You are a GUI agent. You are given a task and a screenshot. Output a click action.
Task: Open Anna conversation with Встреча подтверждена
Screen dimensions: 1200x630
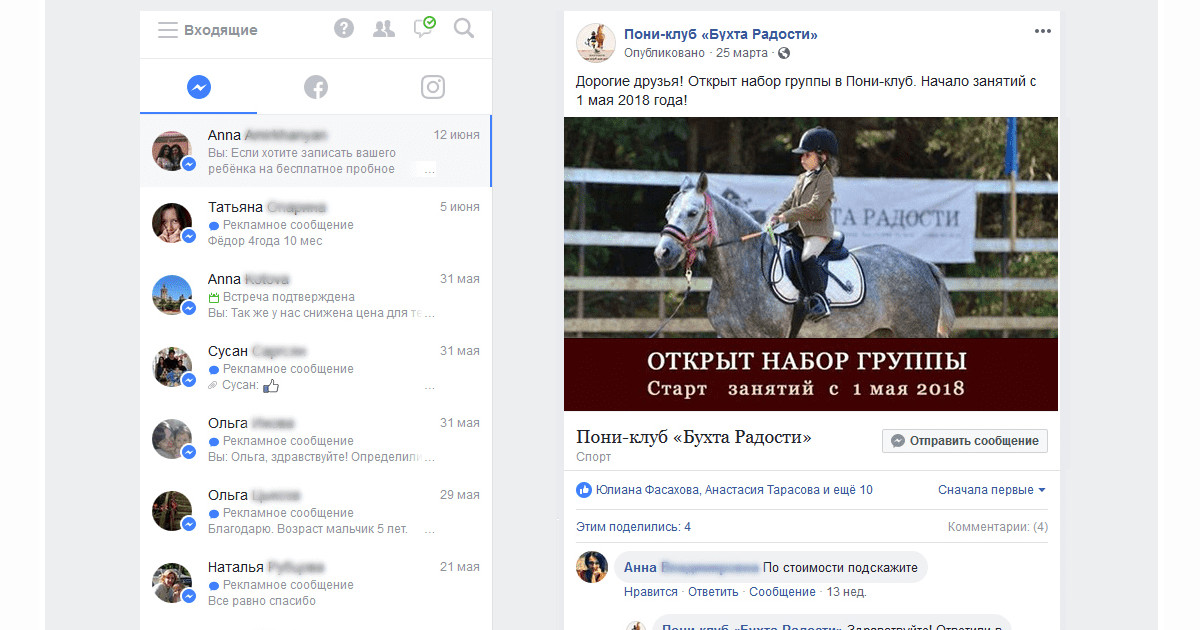point(316,295)
